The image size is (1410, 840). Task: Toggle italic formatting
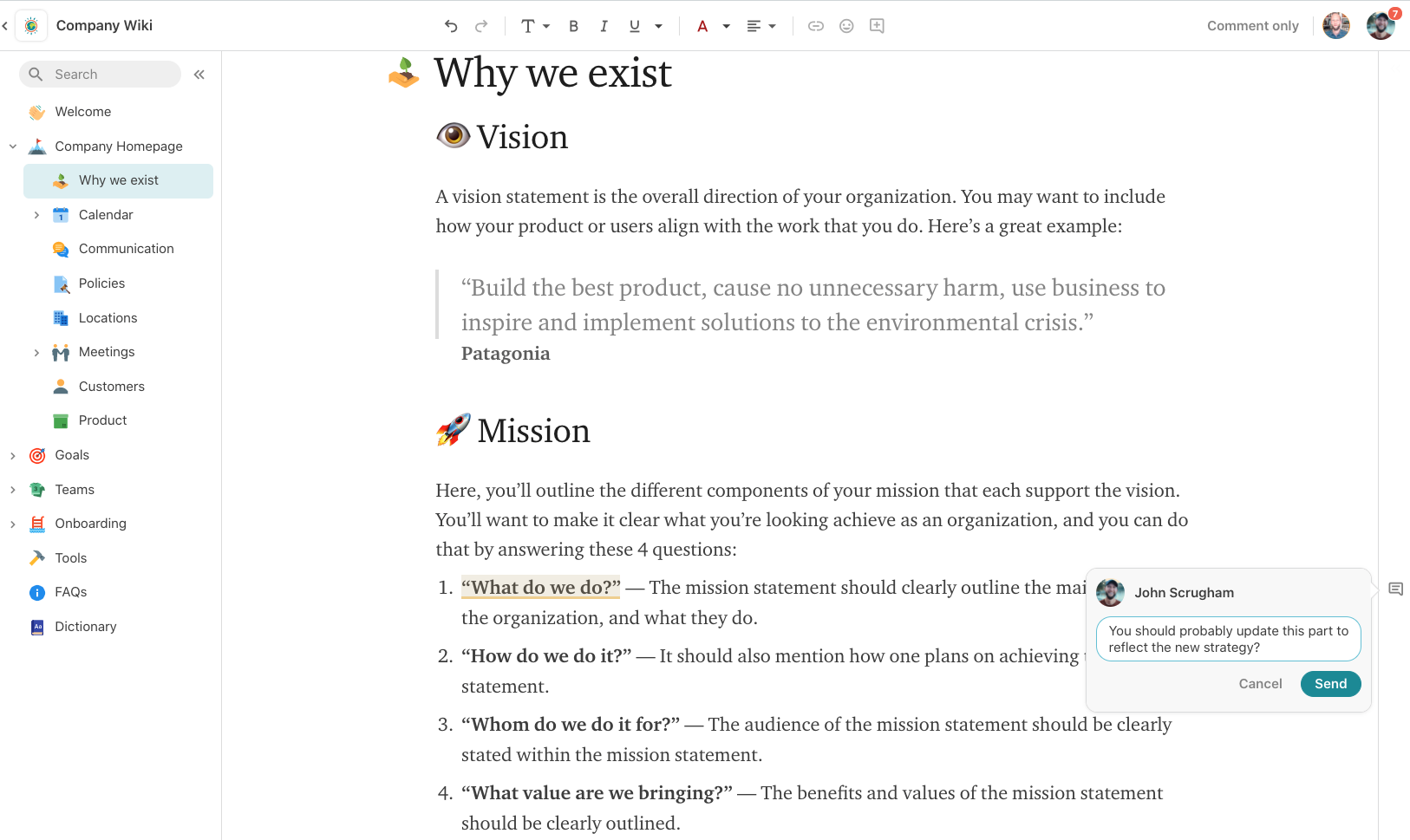coord(604,26)
